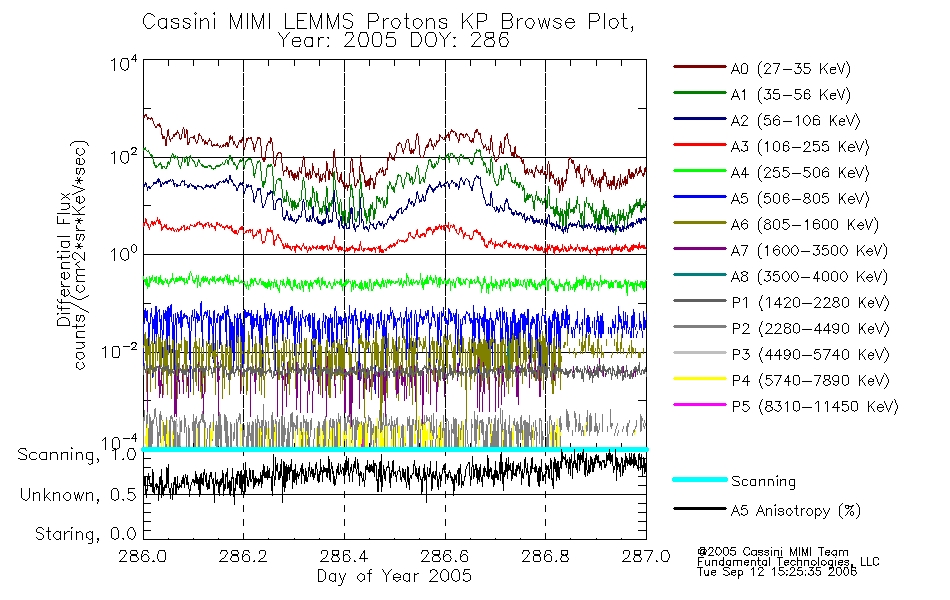Click the A2 (56-106 KeV) legend label
The width and height of the screenshot is (950, 600).
click(796, 121)
